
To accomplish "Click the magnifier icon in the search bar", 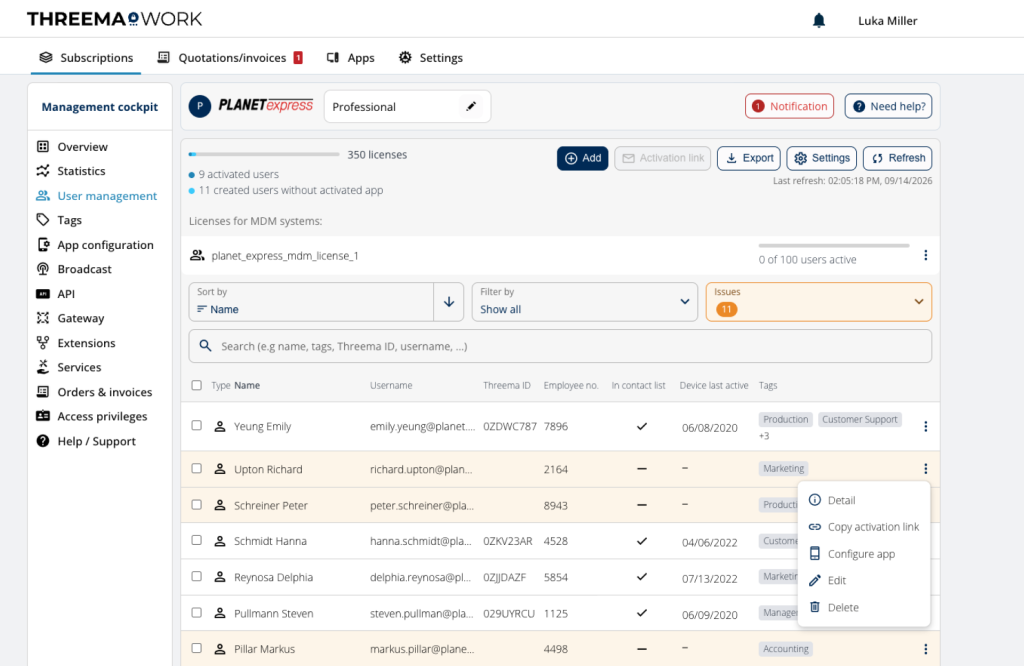I will 205,346.
